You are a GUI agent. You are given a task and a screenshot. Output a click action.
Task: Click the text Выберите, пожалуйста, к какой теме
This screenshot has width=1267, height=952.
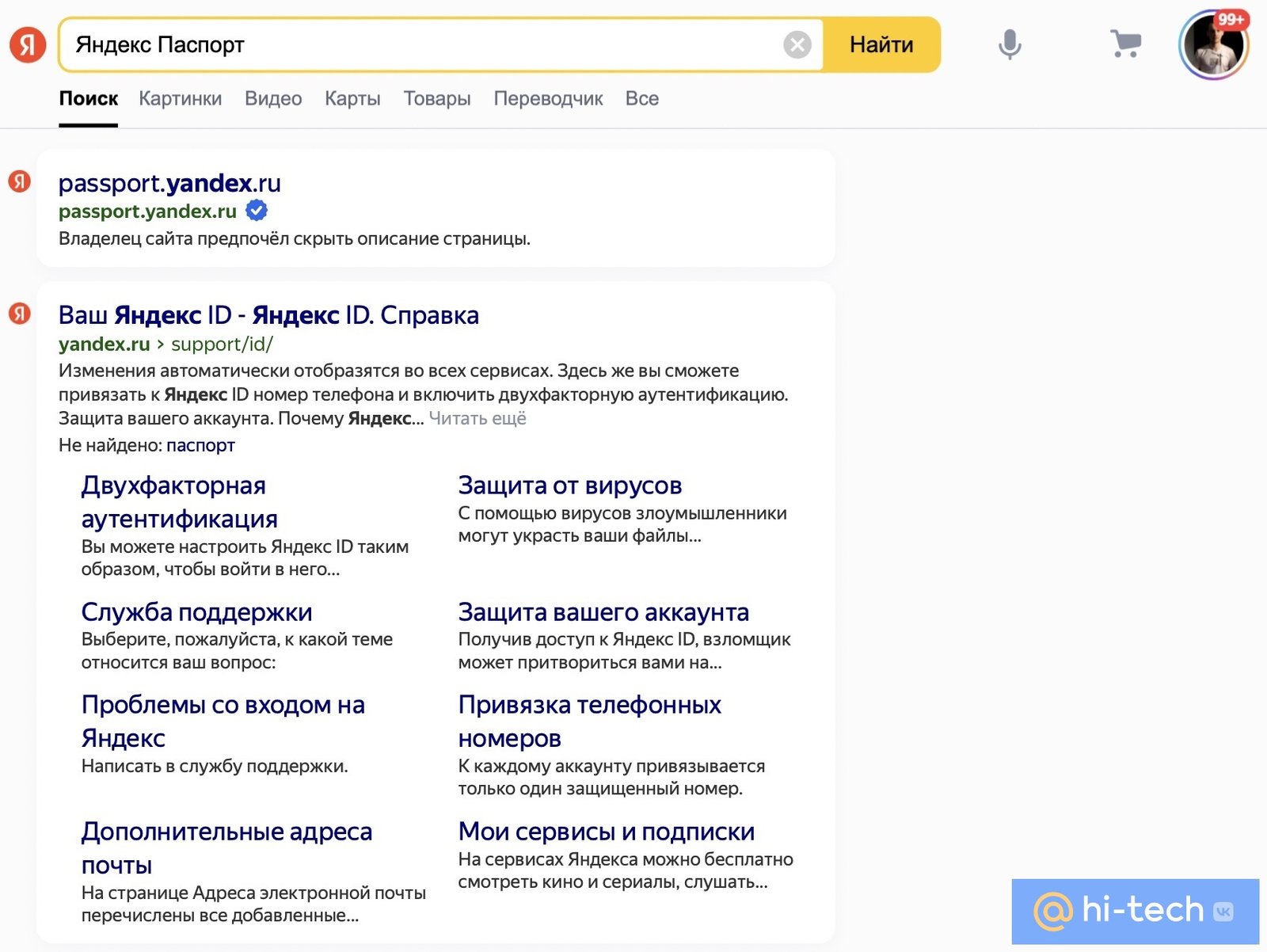click(237, 639)
